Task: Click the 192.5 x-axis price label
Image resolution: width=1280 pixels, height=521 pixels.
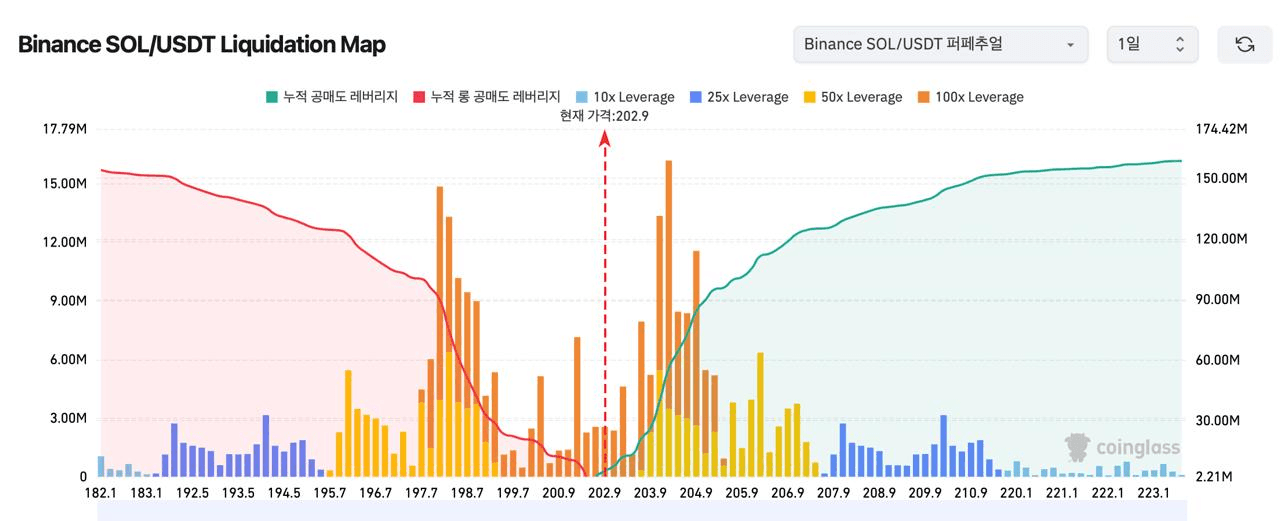Action: [x=192, y=493]
